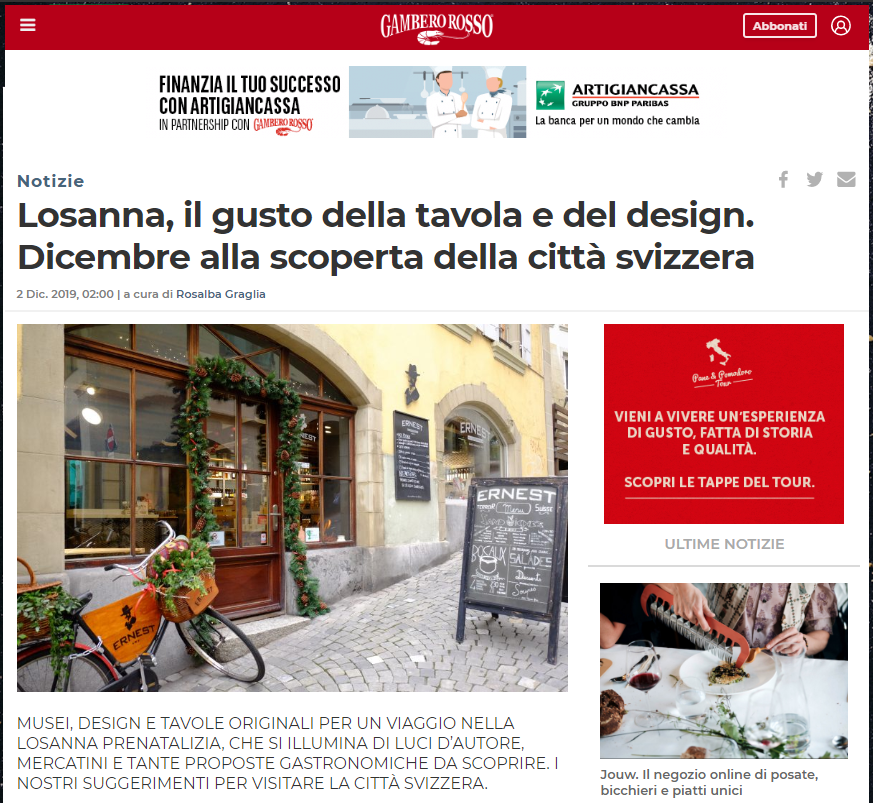
Task: Open the user account profile icon
Action: pos(841,26)
